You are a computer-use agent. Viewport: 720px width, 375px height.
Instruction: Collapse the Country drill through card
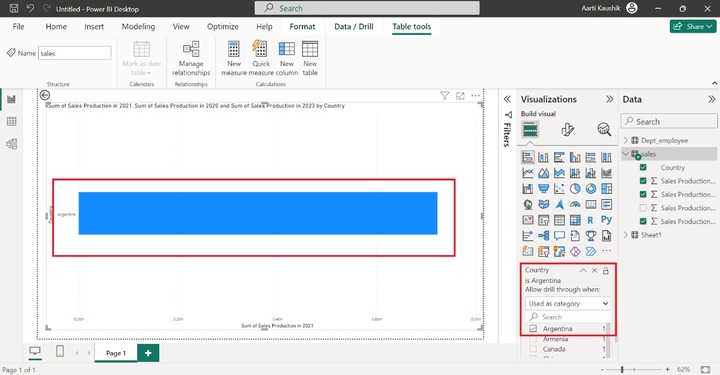583,270
